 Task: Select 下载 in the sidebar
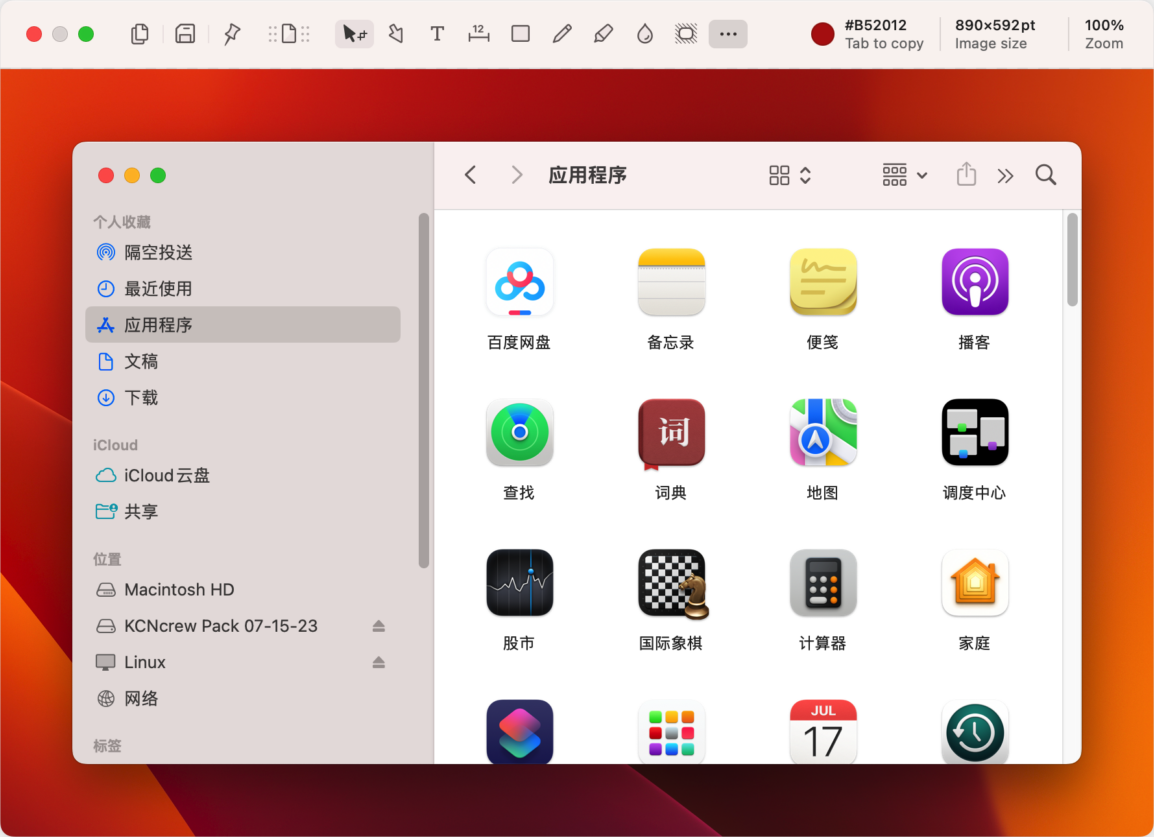click(243, 398)
